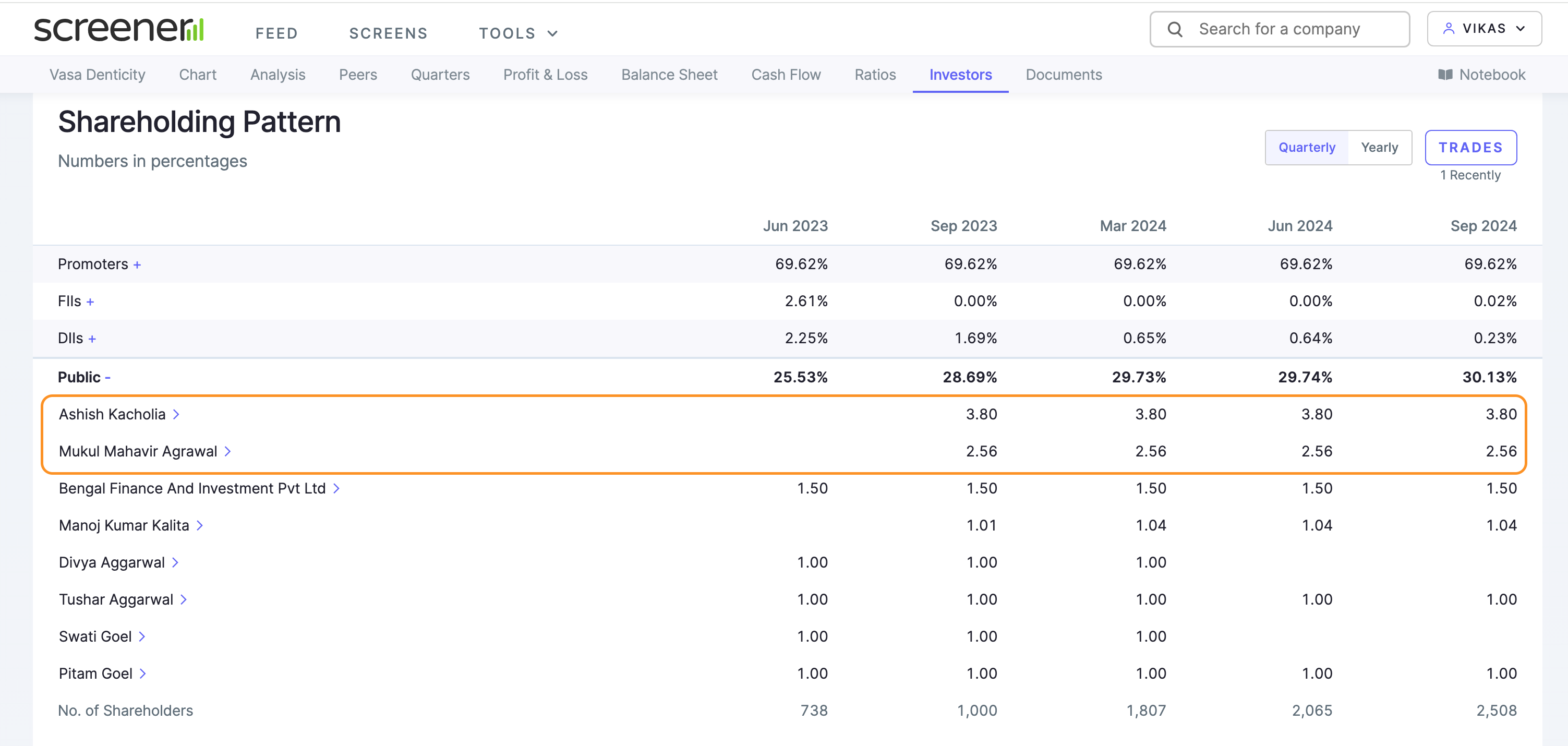
Task: Open the Balance Sheet tab
Action: (669, 74)
